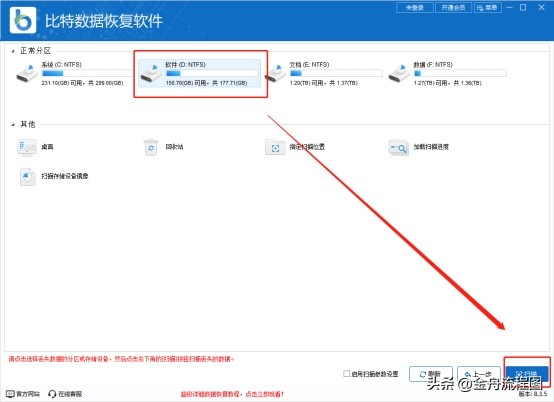
Task: Click the D: drive usage bar
Action: coord(212,73)
